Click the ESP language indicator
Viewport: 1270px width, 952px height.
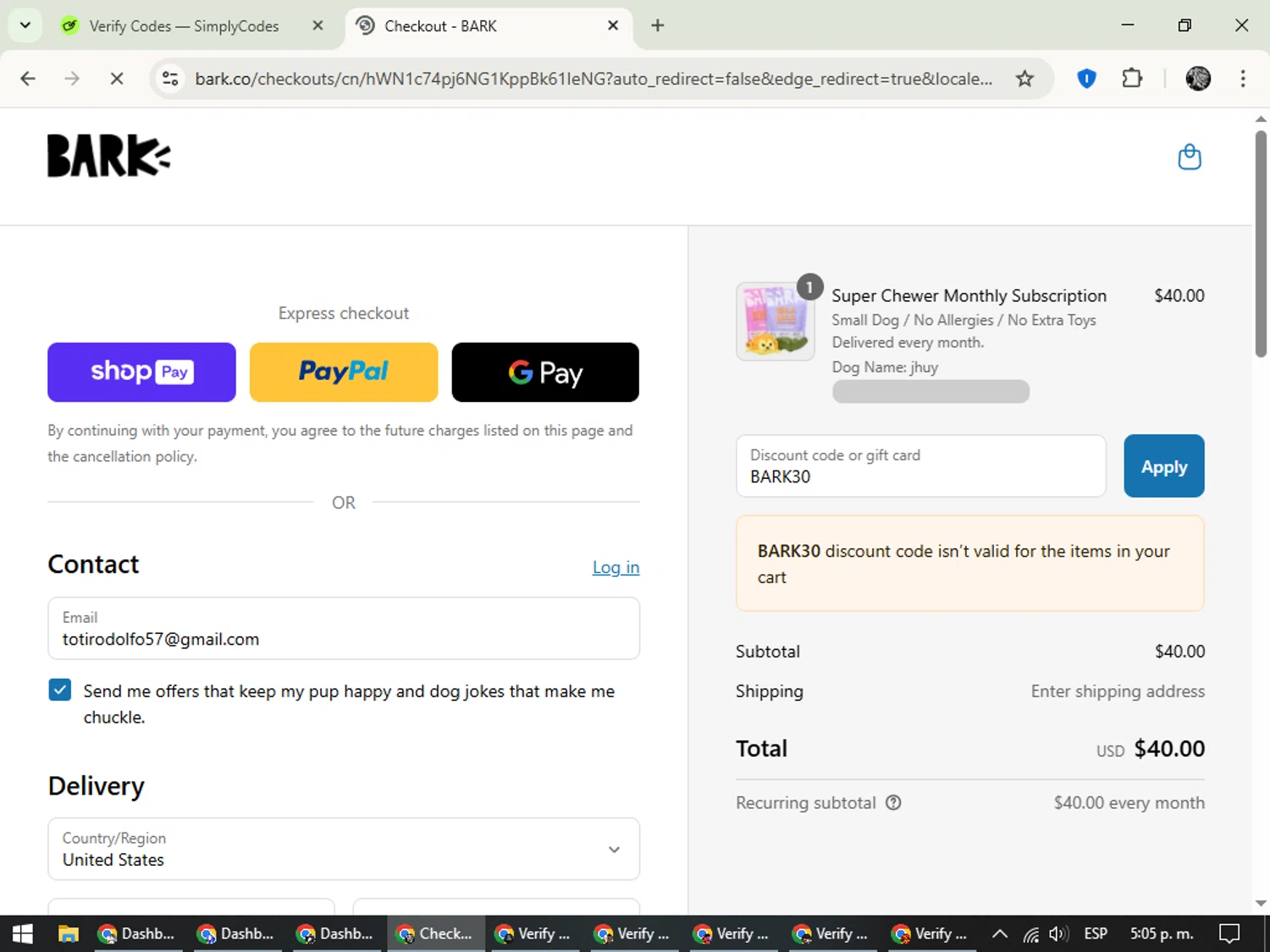(1096, 933)
